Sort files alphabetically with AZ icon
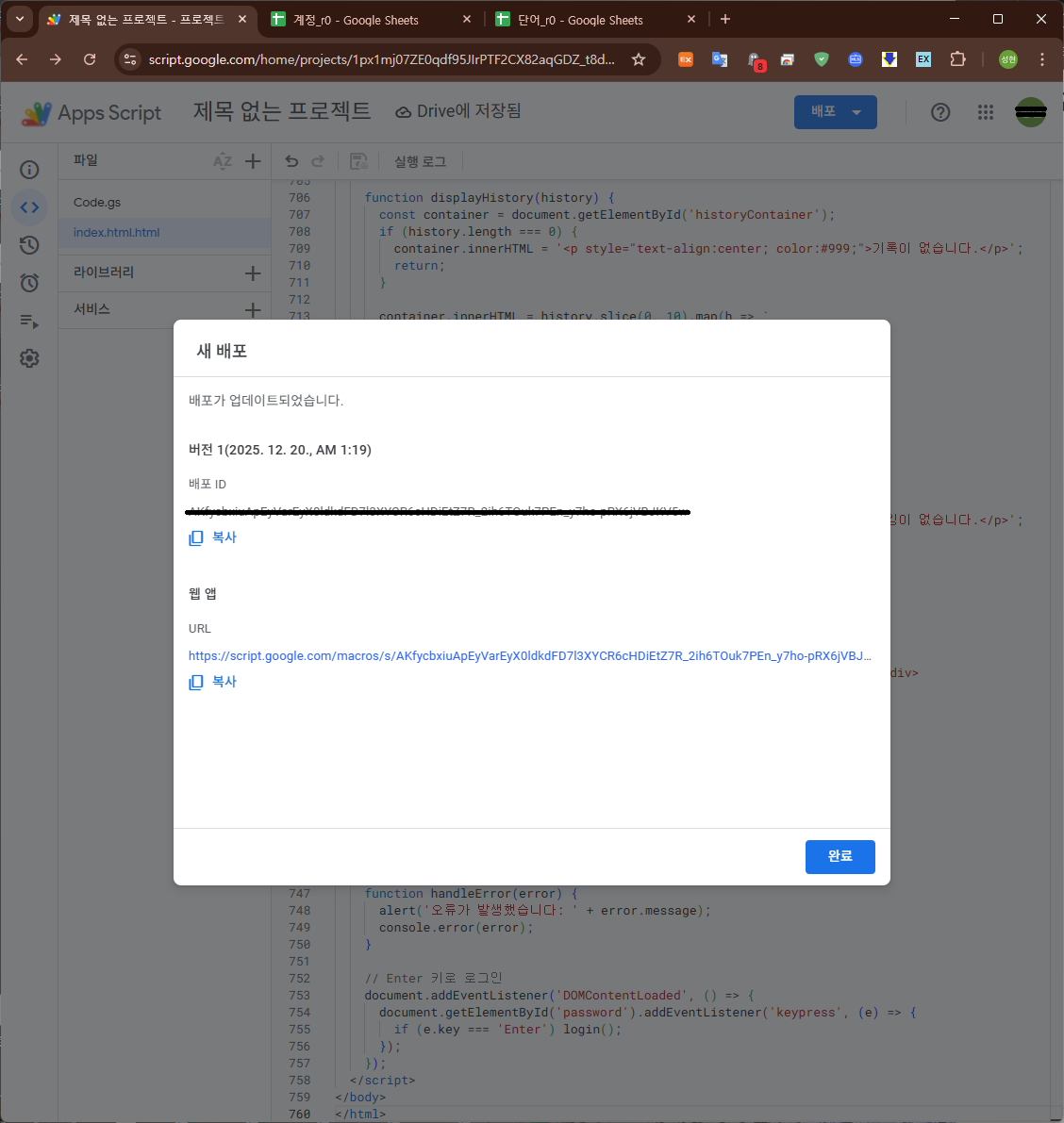Image resolution: width=1064 pixels, height=1123 pixels. [x=222, y=161]
